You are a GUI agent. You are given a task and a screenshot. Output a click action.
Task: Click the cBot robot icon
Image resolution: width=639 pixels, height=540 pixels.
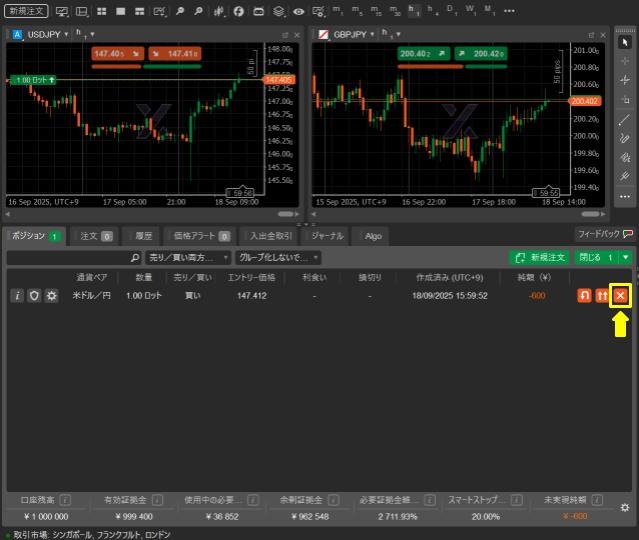coord(258,11)
